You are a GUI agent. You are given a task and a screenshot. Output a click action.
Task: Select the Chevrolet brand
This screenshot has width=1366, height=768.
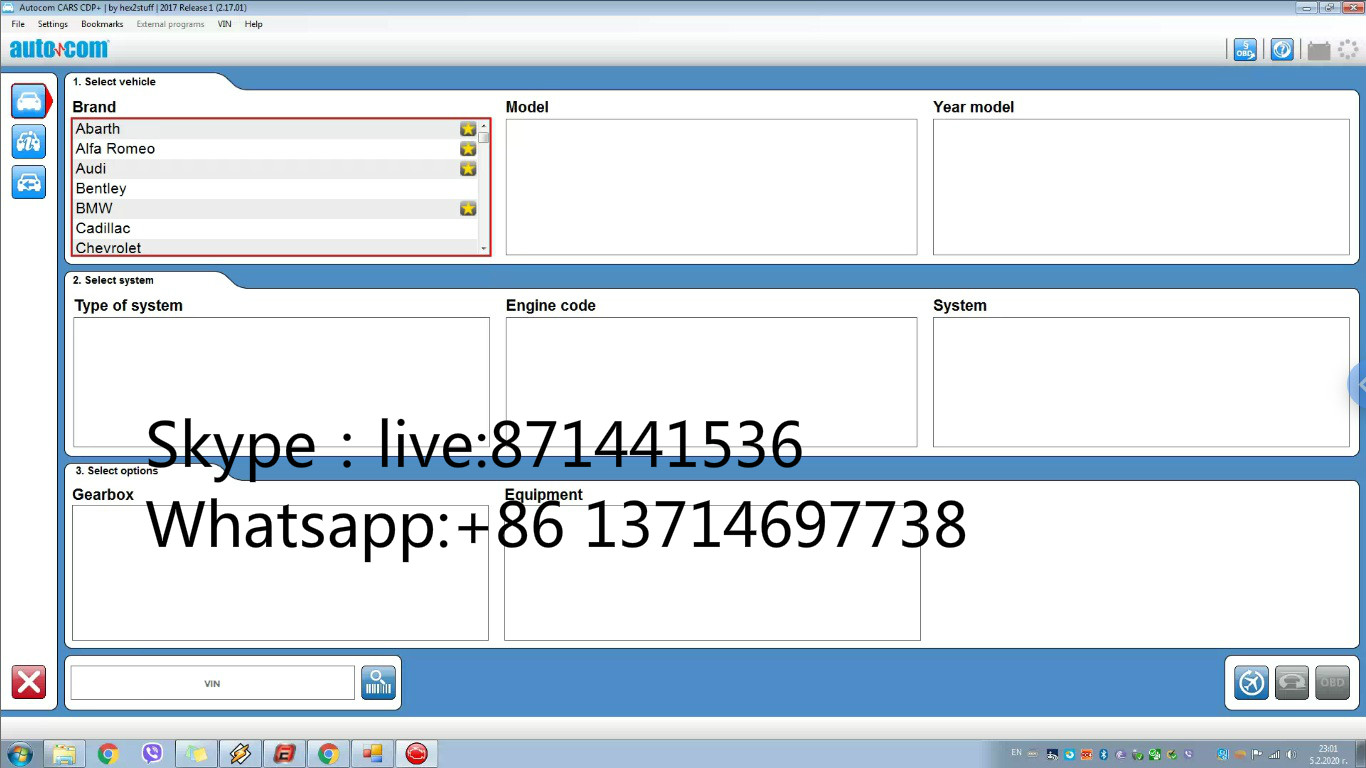[275, 247]
